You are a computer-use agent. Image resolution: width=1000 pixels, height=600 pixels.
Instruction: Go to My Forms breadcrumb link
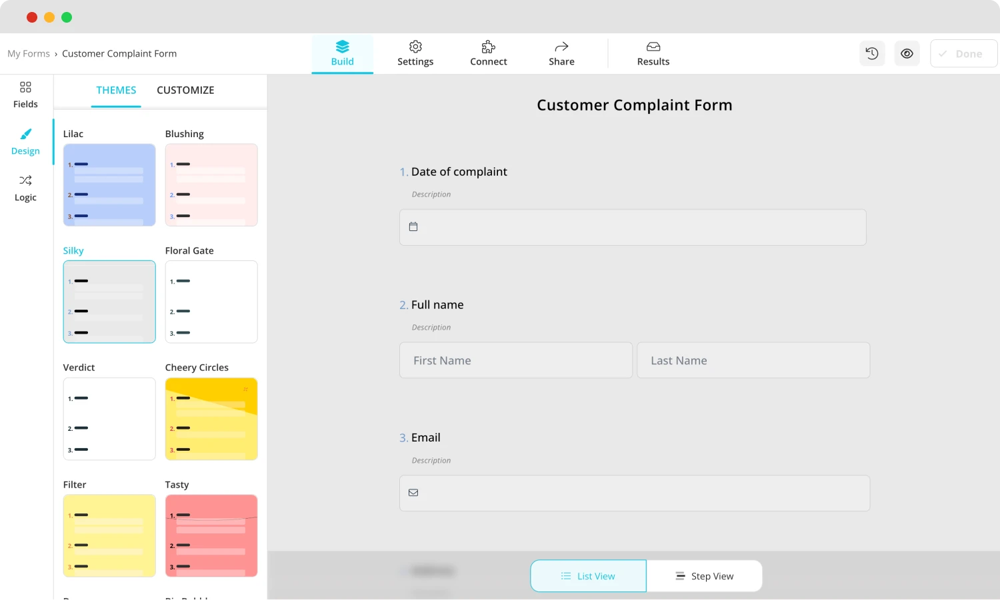click(x=28, y=54)
